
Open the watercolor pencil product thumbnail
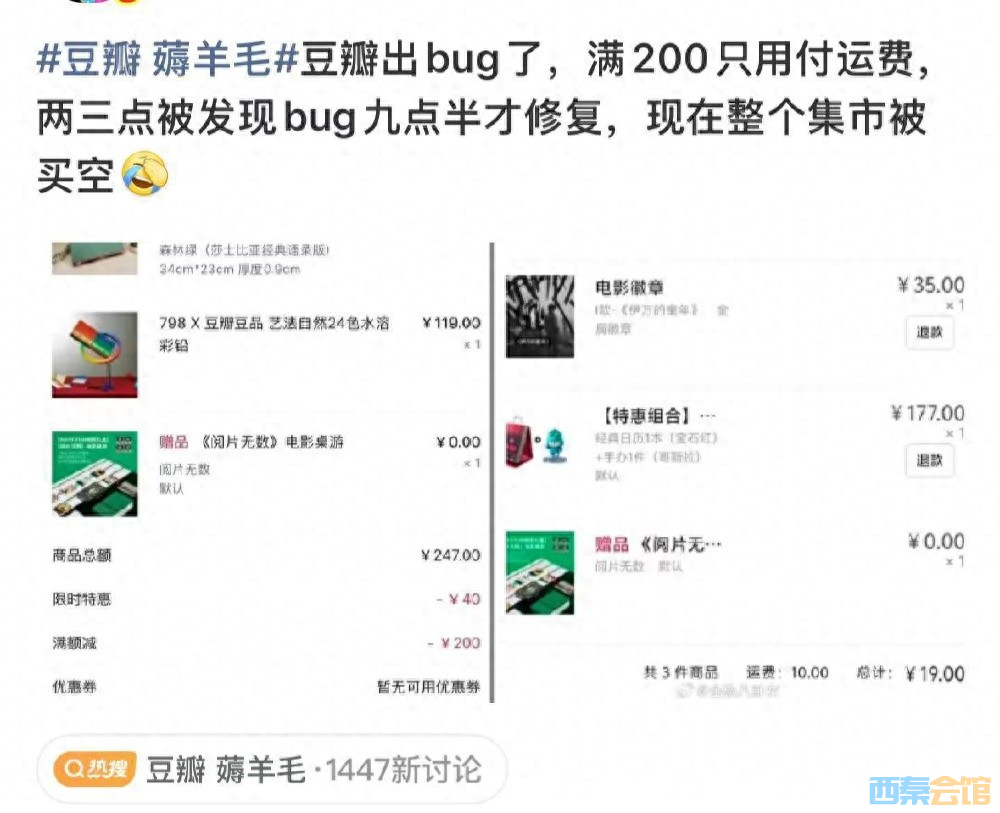pos(94,355)
